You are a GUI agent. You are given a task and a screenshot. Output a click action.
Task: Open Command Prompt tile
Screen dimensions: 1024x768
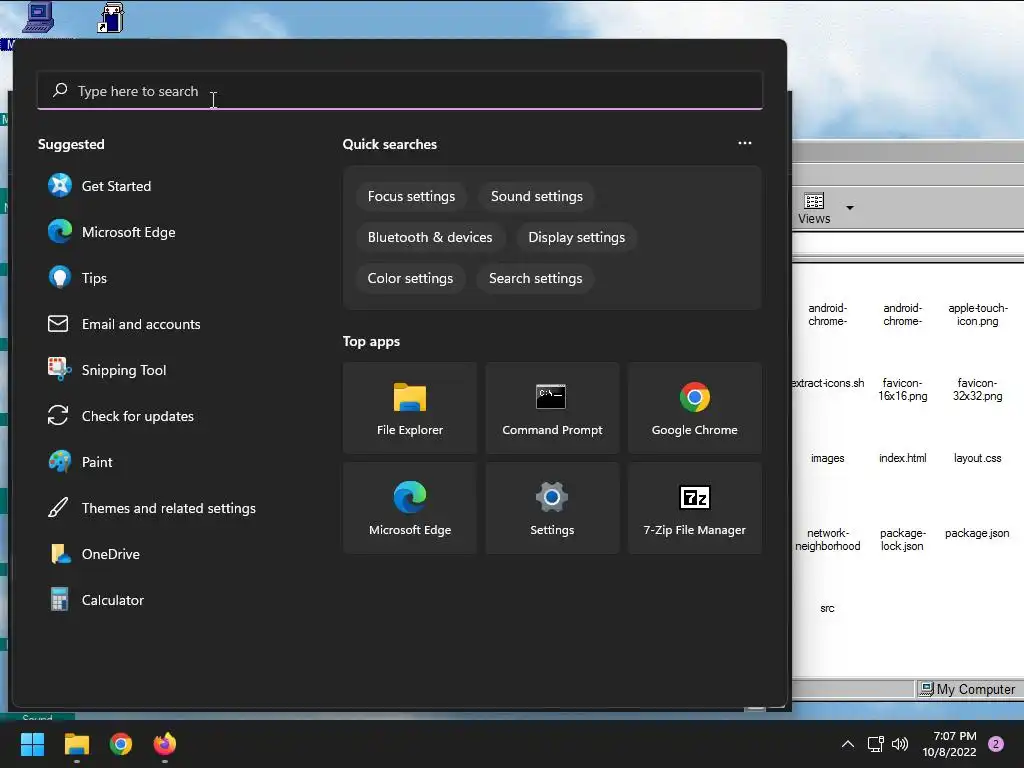pos(552,408)
